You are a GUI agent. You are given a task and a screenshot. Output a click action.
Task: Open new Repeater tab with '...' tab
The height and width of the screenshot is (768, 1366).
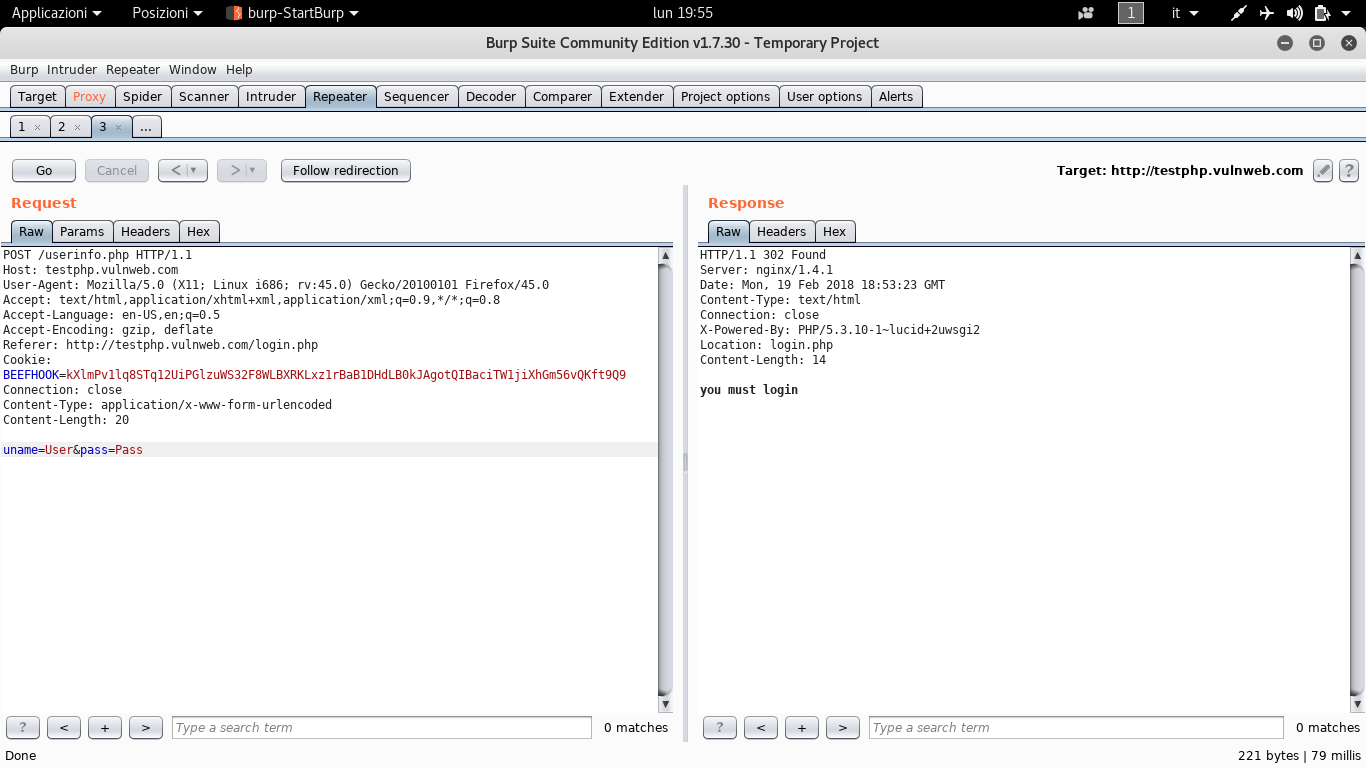146,127
